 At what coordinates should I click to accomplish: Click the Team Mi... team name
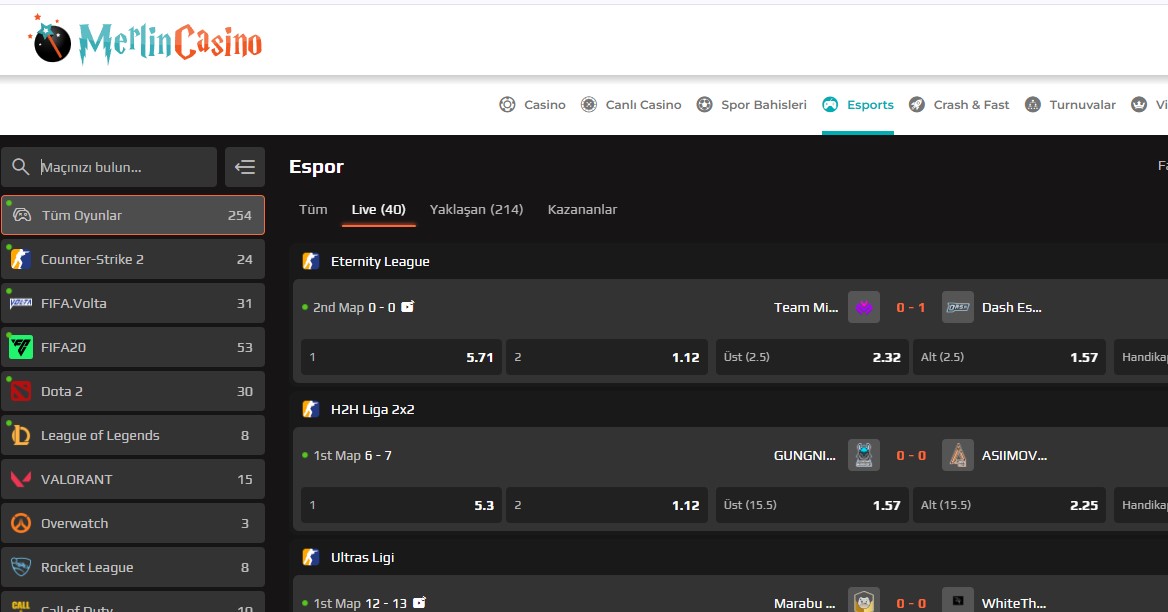(806, 307)
